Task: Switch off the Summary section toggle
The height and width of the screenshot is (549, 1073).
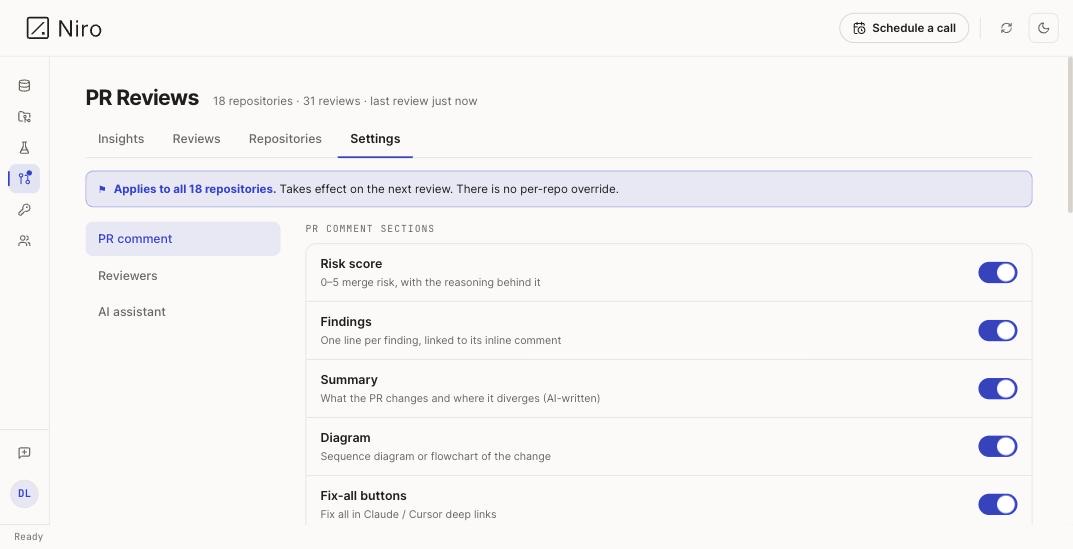Action: click(998, 389)
